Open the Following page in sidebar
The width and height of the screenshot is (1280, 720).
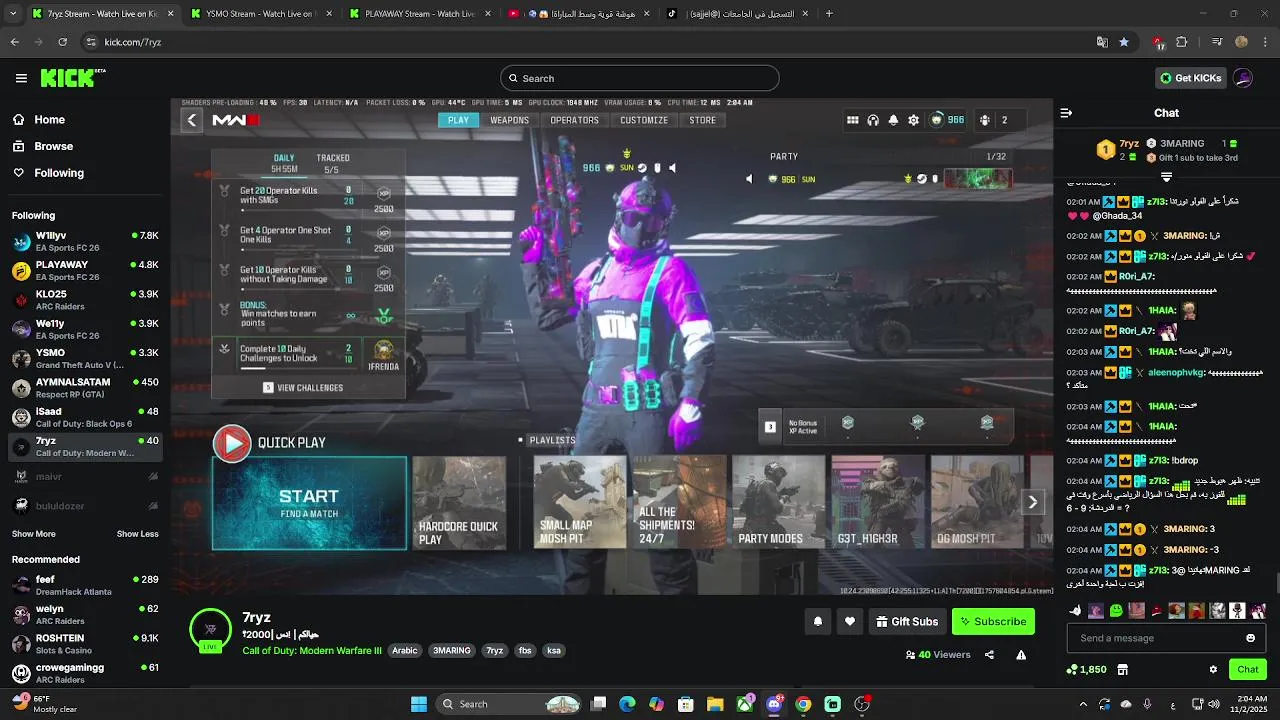click(x=58, y=173)
